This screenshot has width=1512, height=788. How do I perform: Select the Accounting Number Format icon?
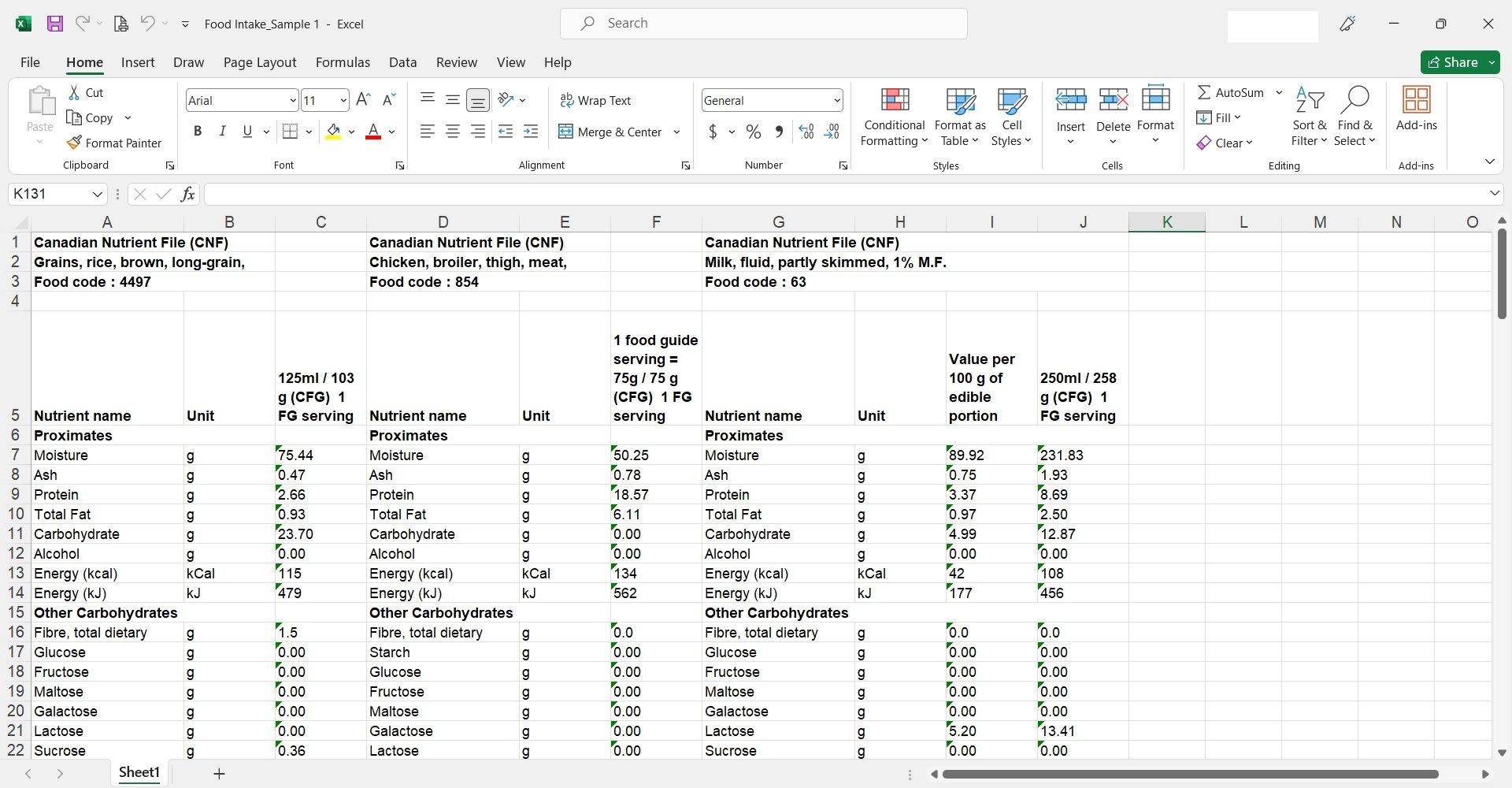tap(713, 132)
